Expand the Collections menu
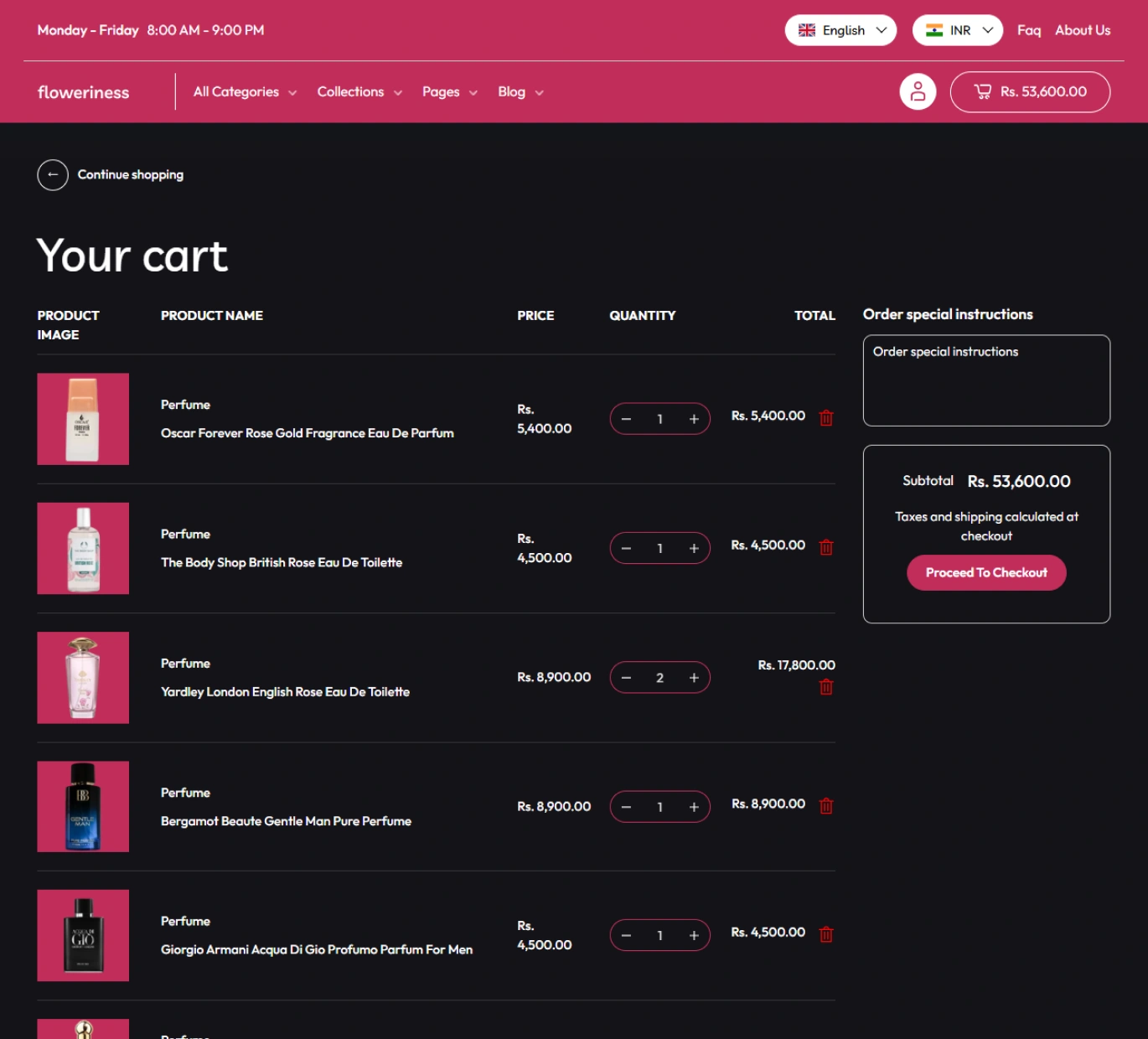The height and width of the screenshot is (1039, 1148). [x=359, y=92]
